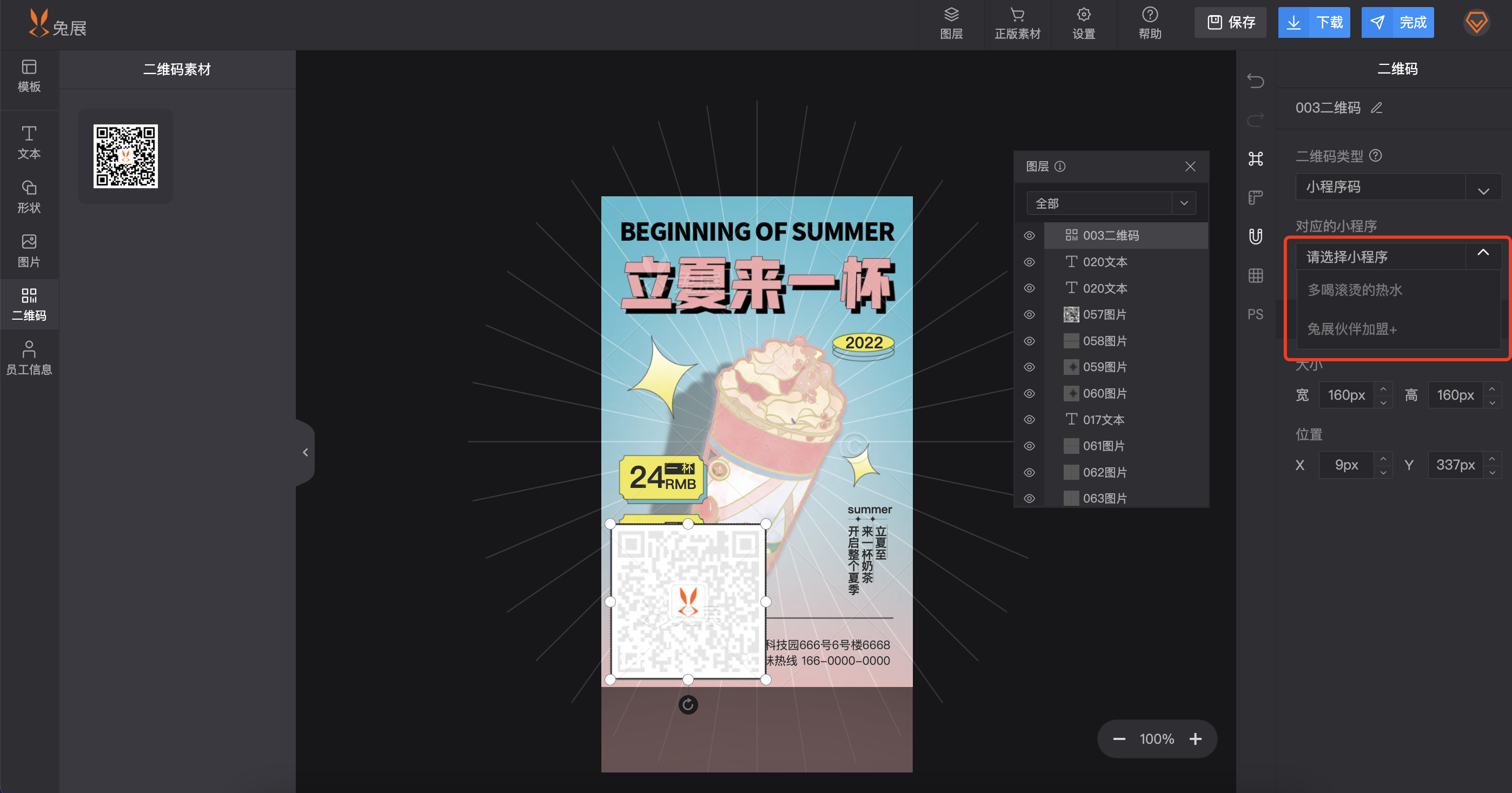Open the 文本 text tab
Screen dimensions: 1512x793
(29, 143)
